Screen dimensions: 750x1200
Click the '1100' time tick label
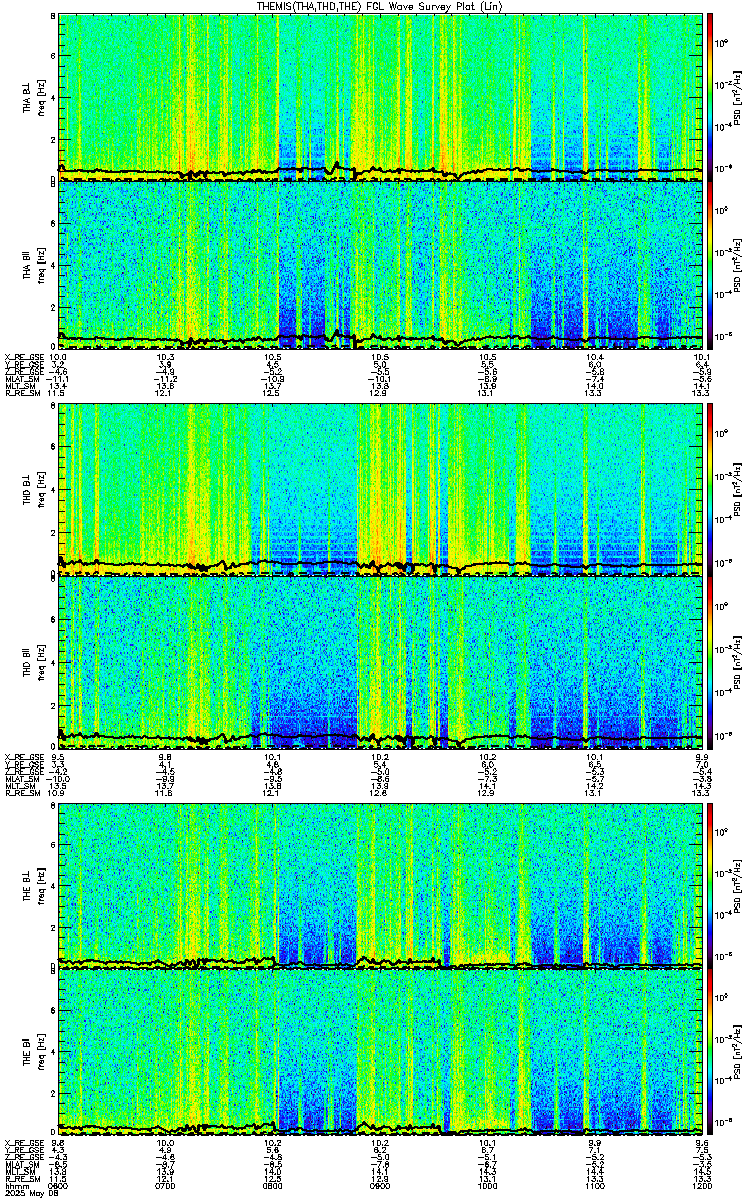coord(595,1187)
